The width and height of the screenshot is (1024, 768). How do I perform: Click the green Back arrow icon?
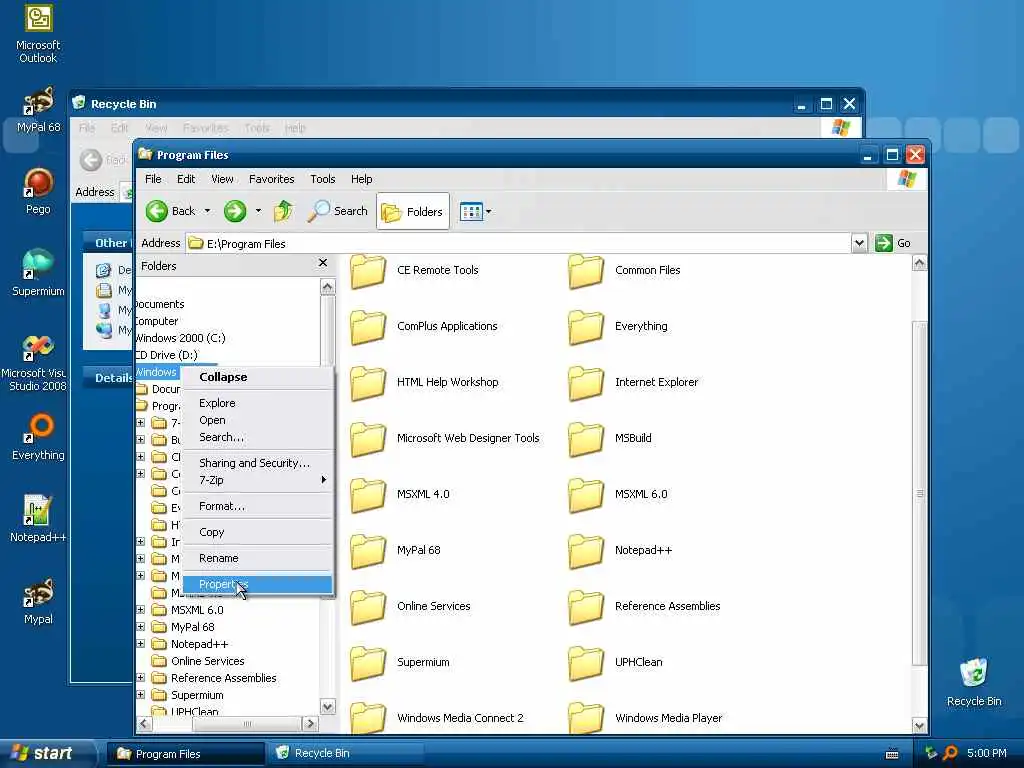pos(157,211)
